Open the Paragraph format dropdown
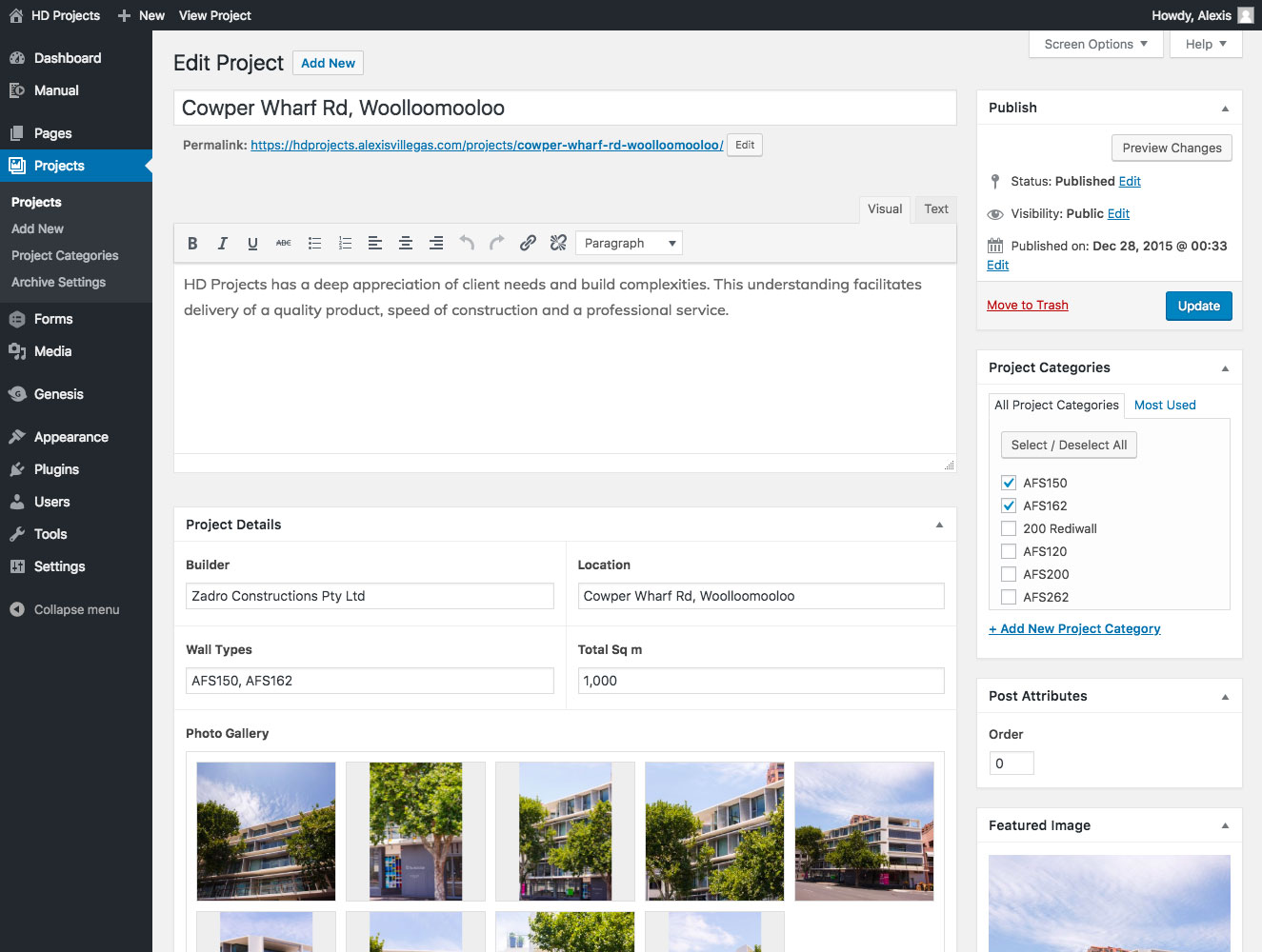Image resolution: width=1262 pixels, height=952 pixels. point(629,244)
